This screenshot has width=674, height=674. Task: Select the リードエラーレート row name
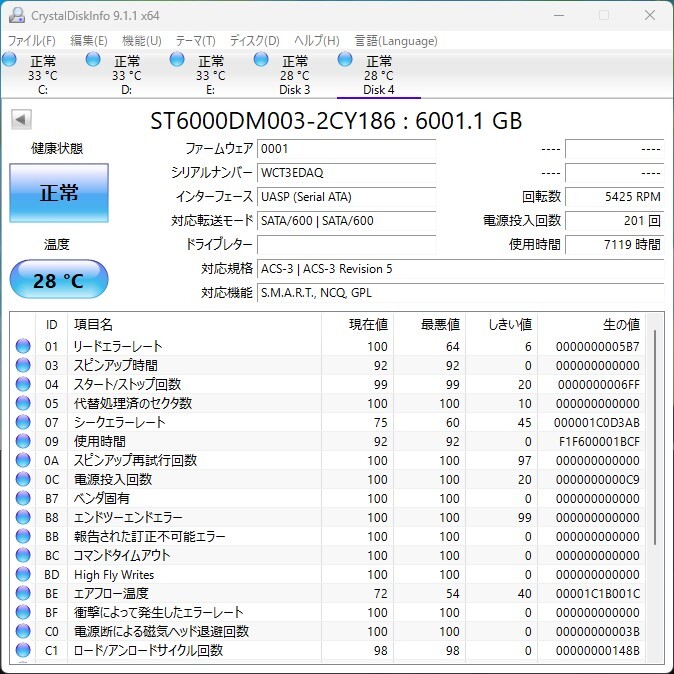coord(118,346)
